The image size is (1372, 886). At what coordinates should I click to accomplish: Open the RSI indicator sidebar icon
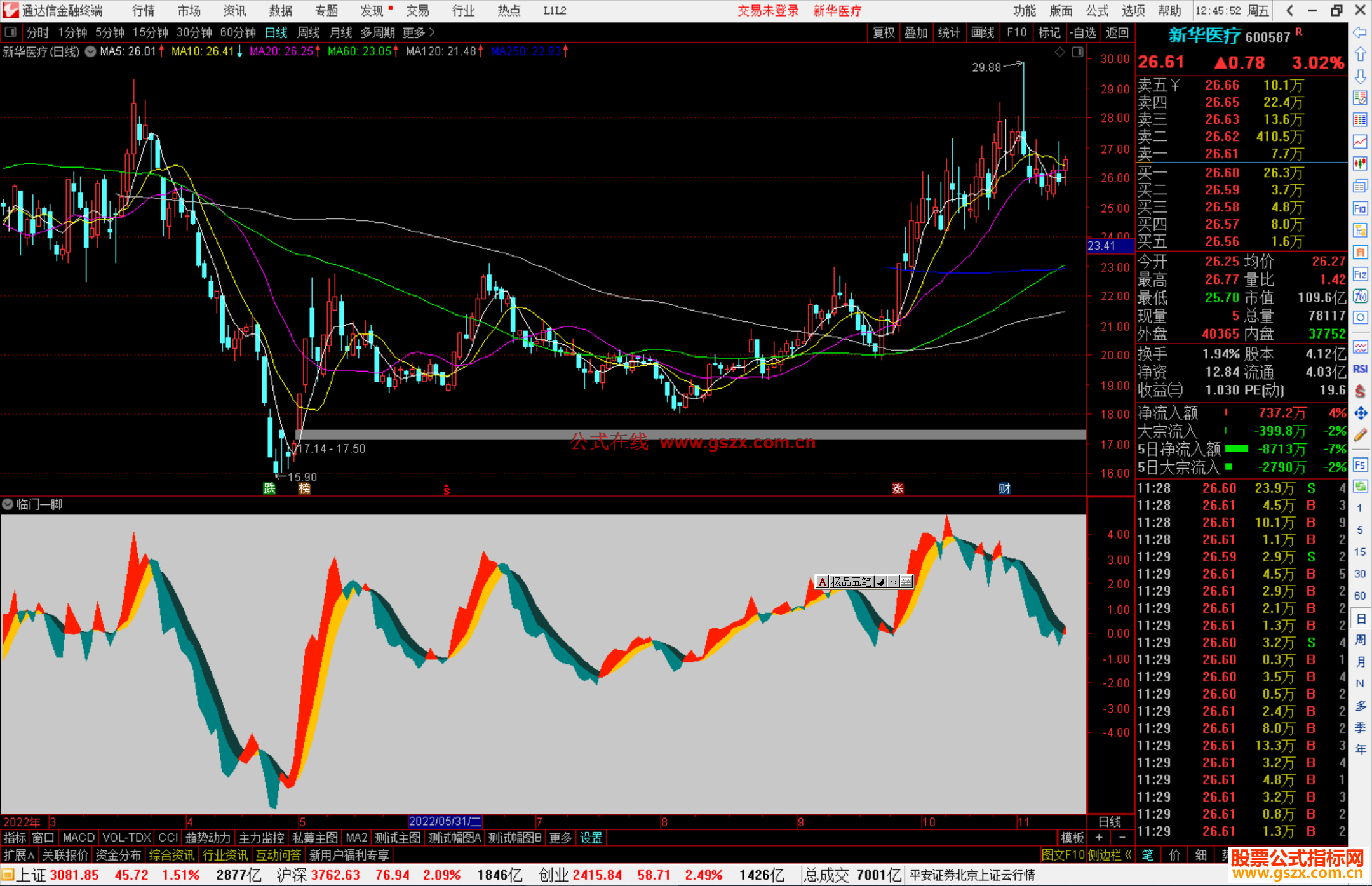(1360, 369)
